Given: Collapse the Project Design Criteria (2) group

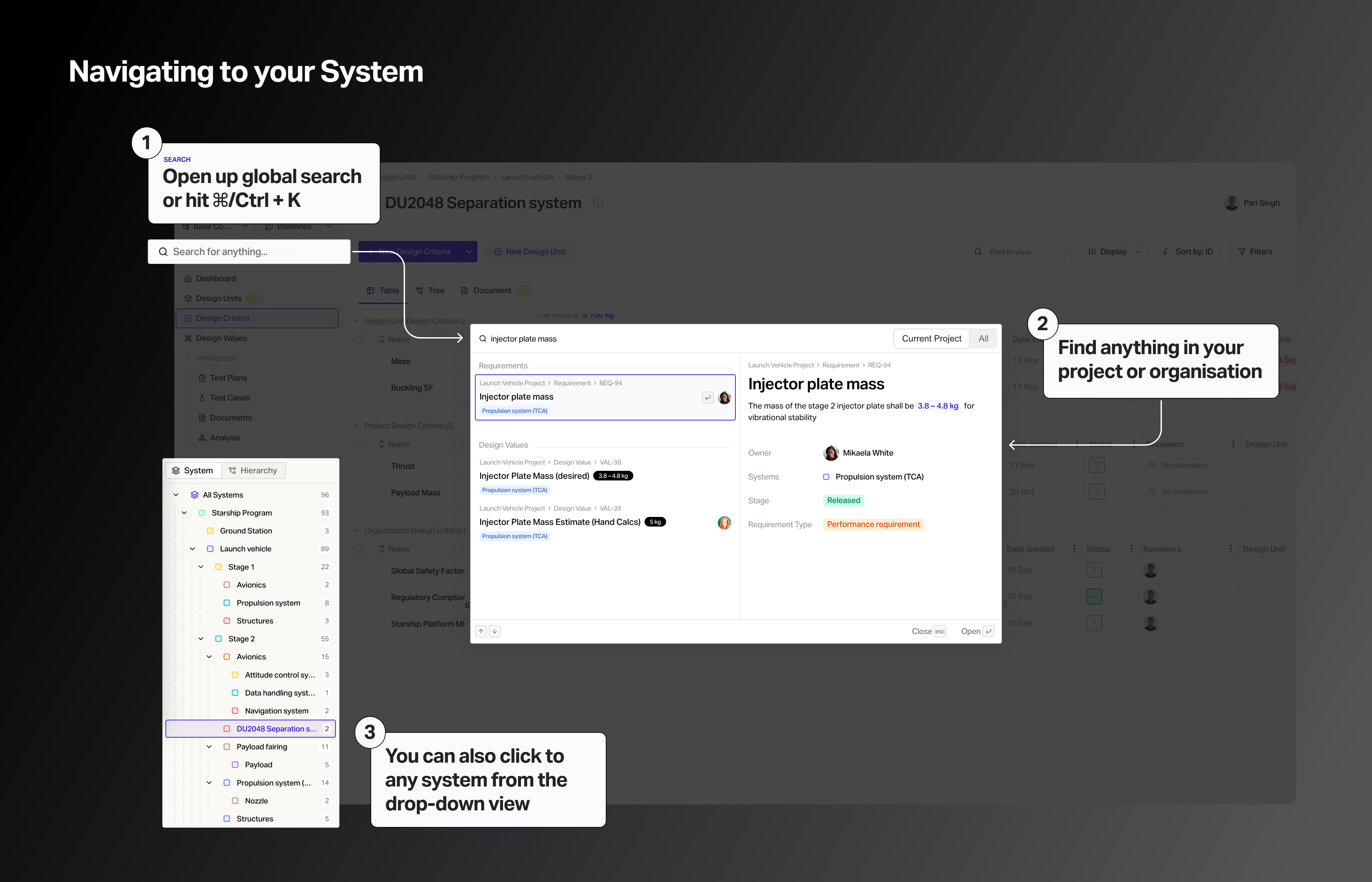Looking at the screenshot, I should 357,425.
